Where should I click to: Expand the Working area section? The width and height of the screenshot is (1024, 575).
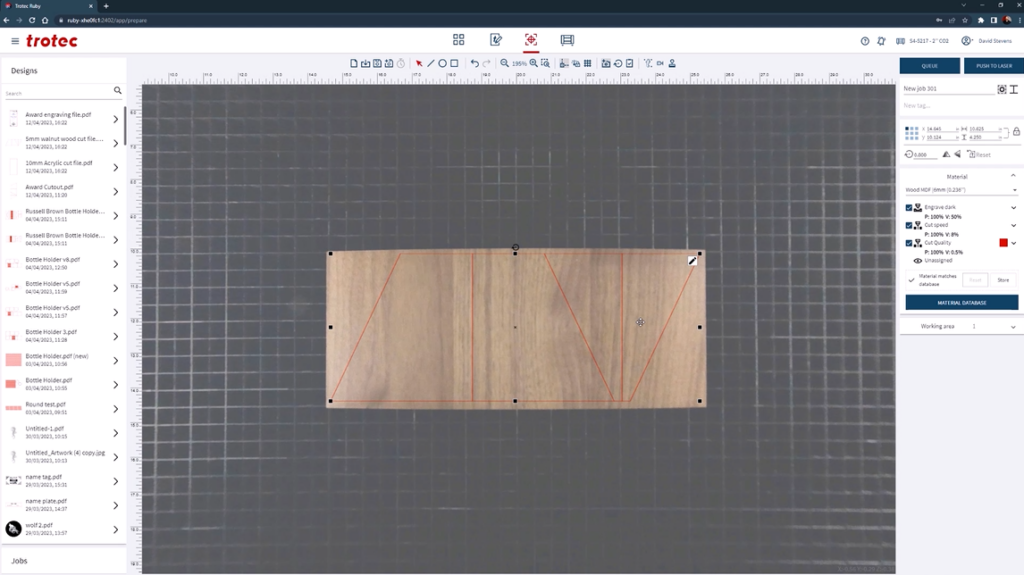click(x=1014, y=327)
